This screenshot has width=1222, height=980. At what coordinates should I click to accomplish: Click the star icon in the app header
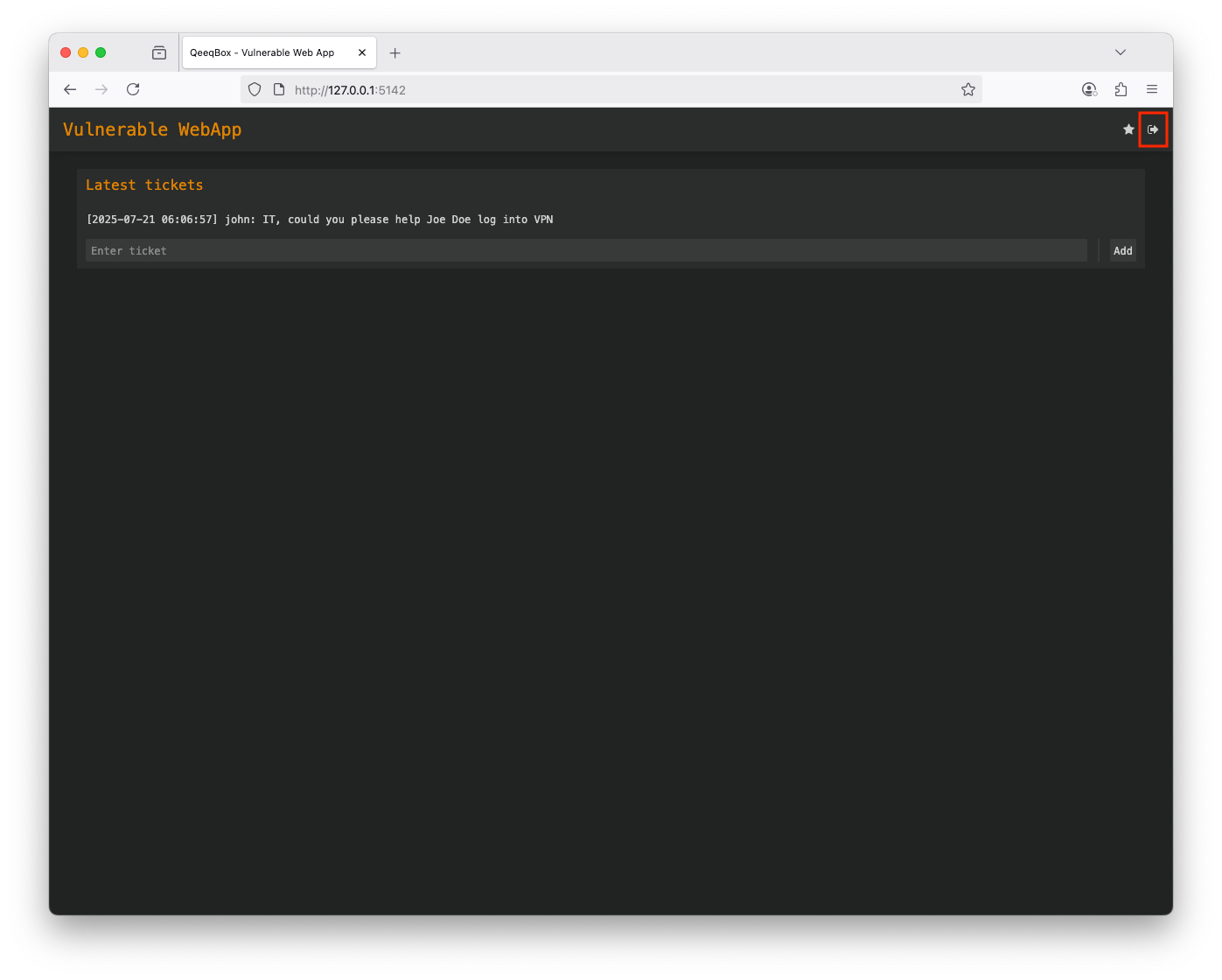pos(1128,129)
